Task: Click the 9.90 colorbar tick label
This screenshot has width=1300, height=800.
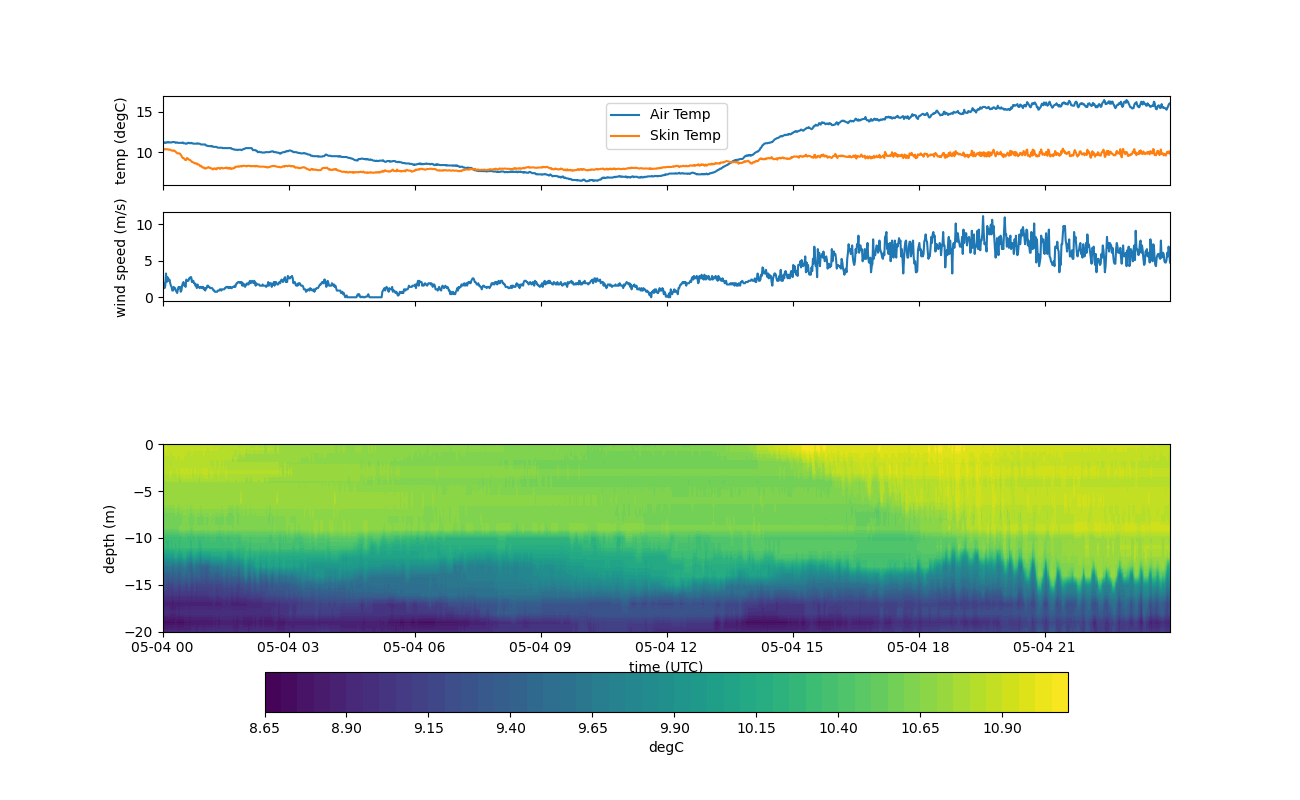Action: (674, 728)
